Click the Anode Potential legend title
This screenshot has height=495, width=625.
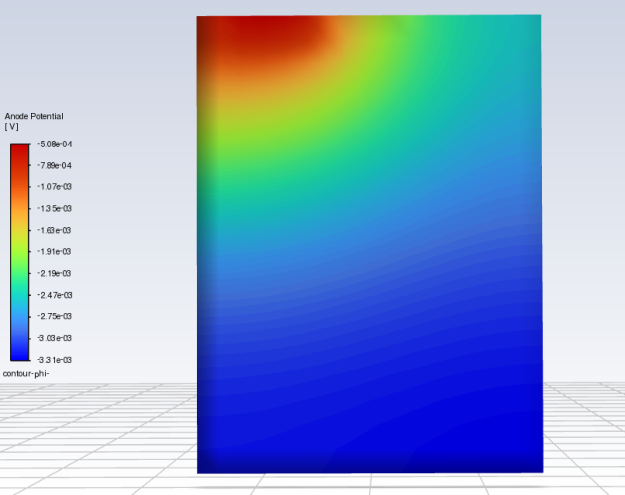coord(34,116)
